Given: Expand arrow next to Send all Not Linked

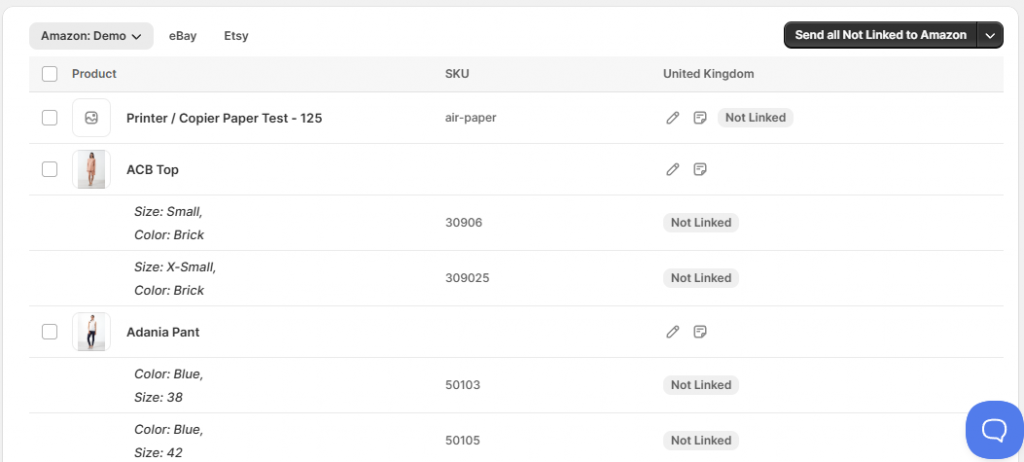Looking at the screenshot, I should pyautogui.click(x=990, y=36).
